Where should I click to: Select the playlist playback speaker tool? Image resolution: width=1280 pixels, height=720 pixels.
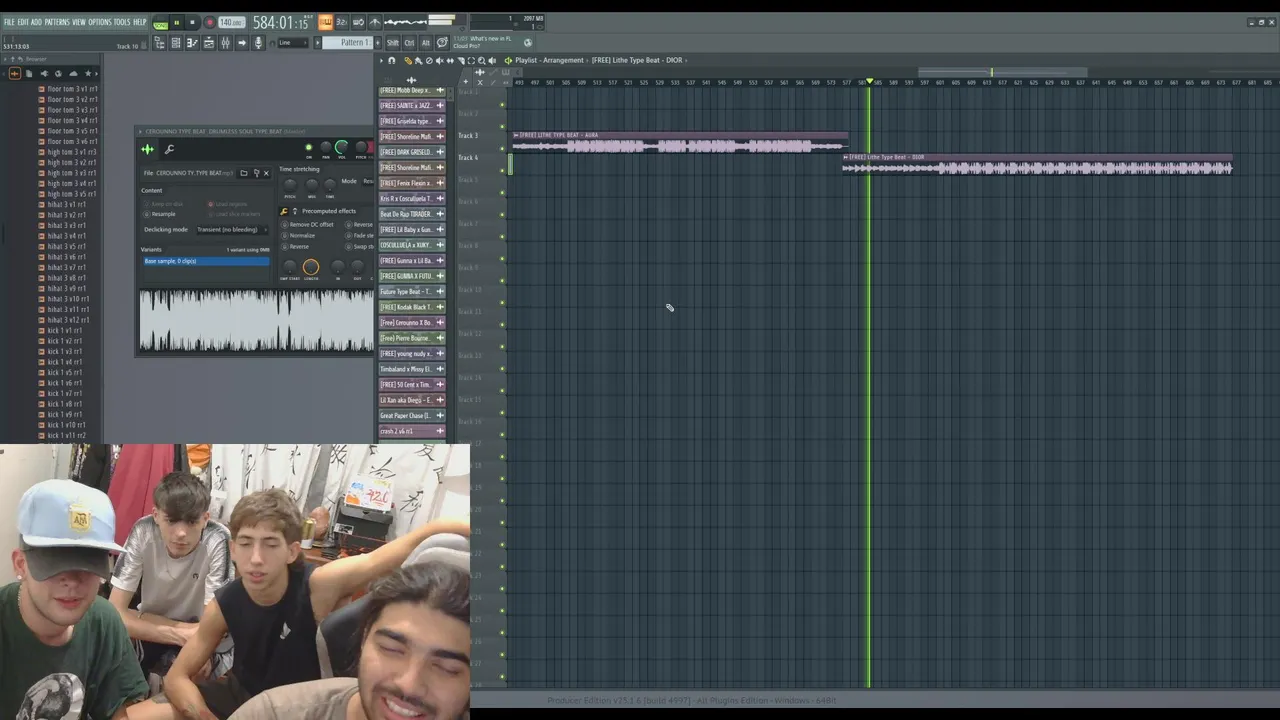tap(492, 60)
